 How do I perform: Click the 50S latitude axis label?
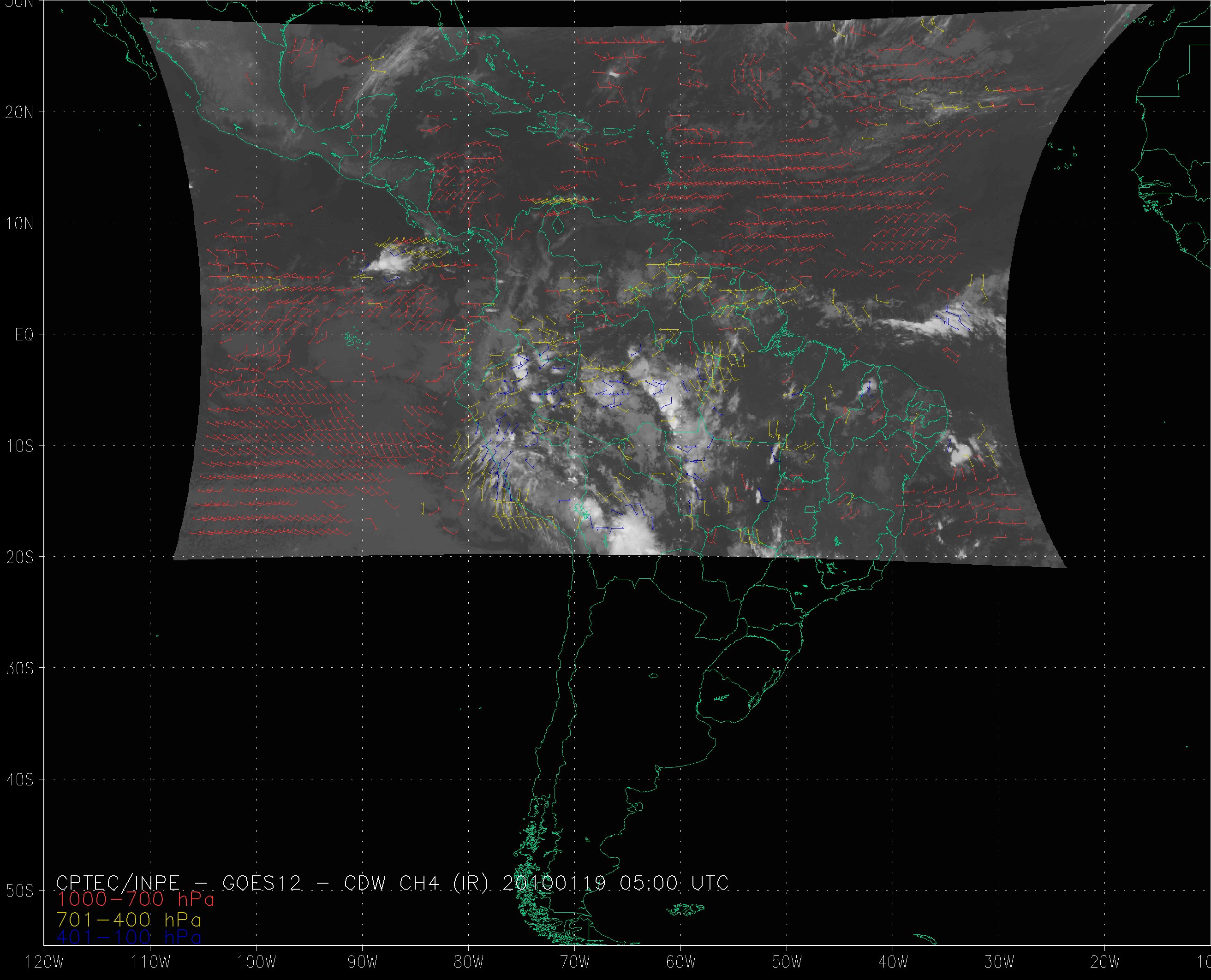(x=19, y=891)
